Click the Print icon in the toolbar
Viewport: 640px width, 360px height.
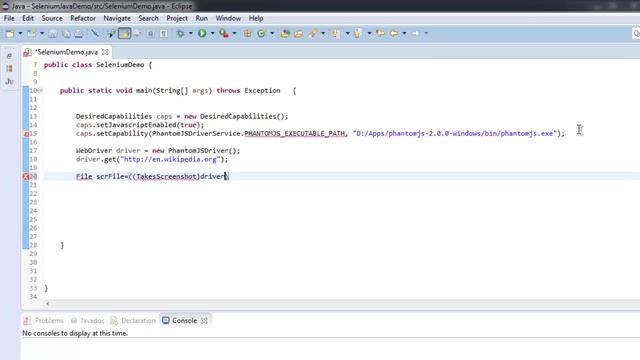tap(79, 33)
